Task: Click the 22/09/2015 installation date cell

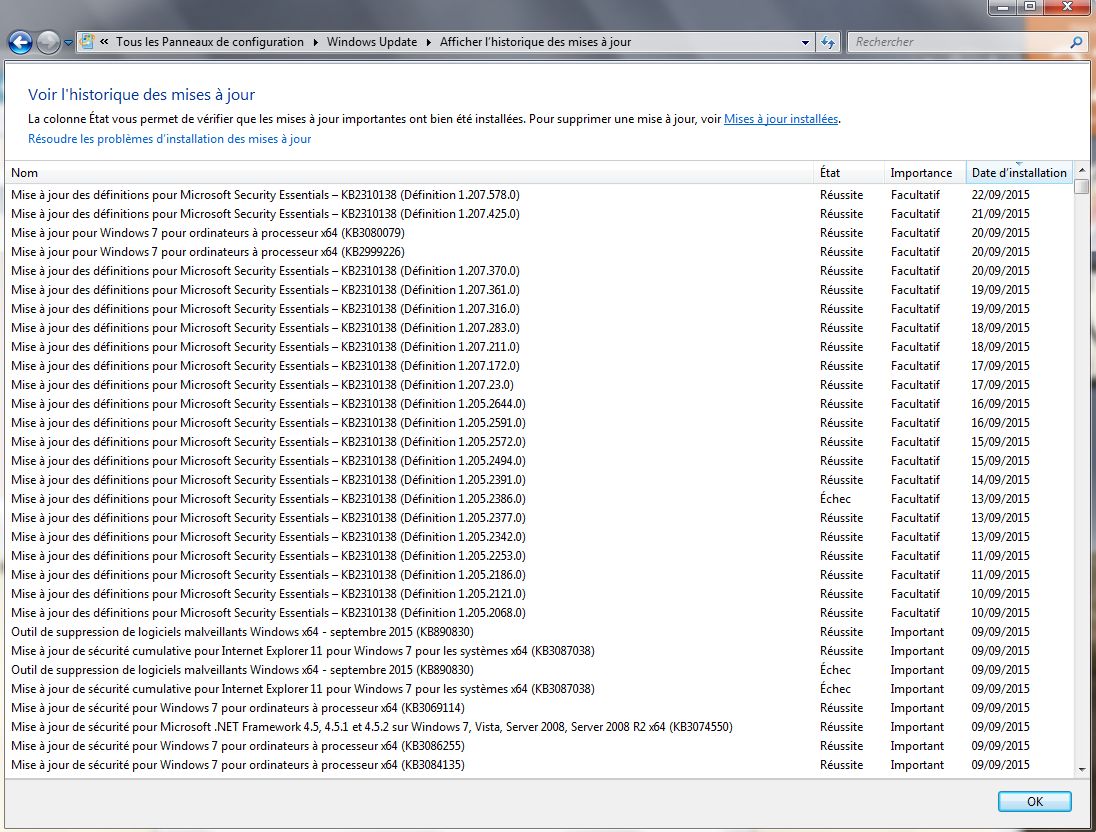Action: point(1000,195)
